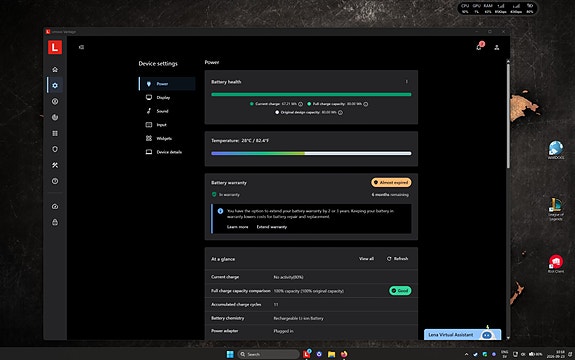Refresh the At a glance battery data
Screen dimensions: 575x360
pos(398,259)
